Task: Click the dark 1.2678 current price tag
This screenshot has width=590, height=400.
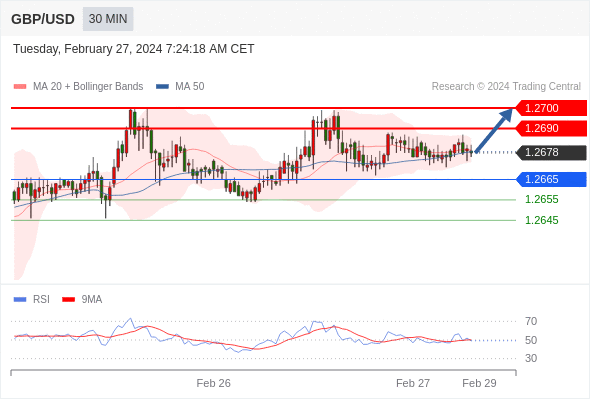Action: point(551,152)
